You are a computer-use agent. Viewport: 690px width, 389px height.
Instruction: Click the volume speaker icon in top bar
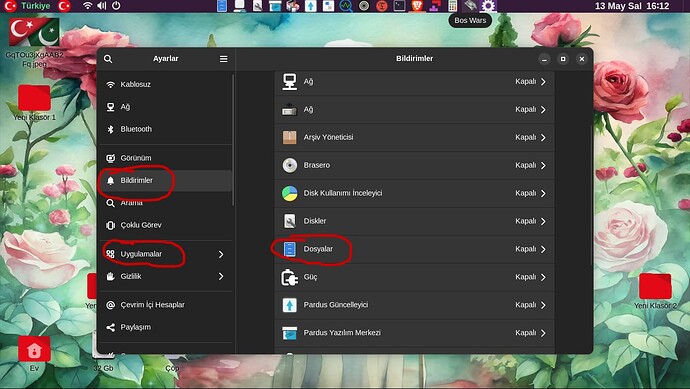102,6
